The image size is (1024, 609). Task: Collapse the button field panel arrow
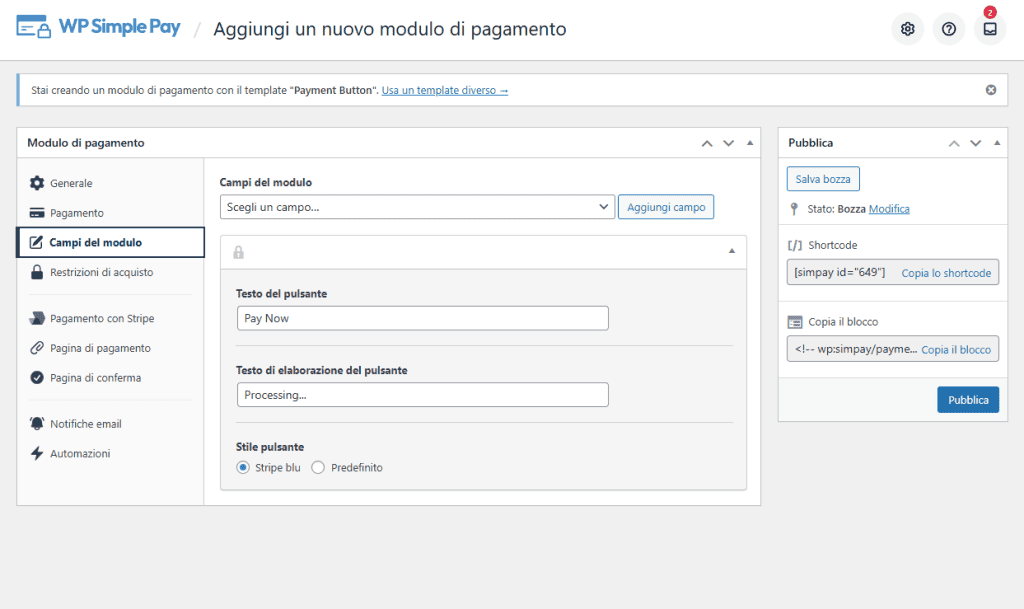pos(731,251)
